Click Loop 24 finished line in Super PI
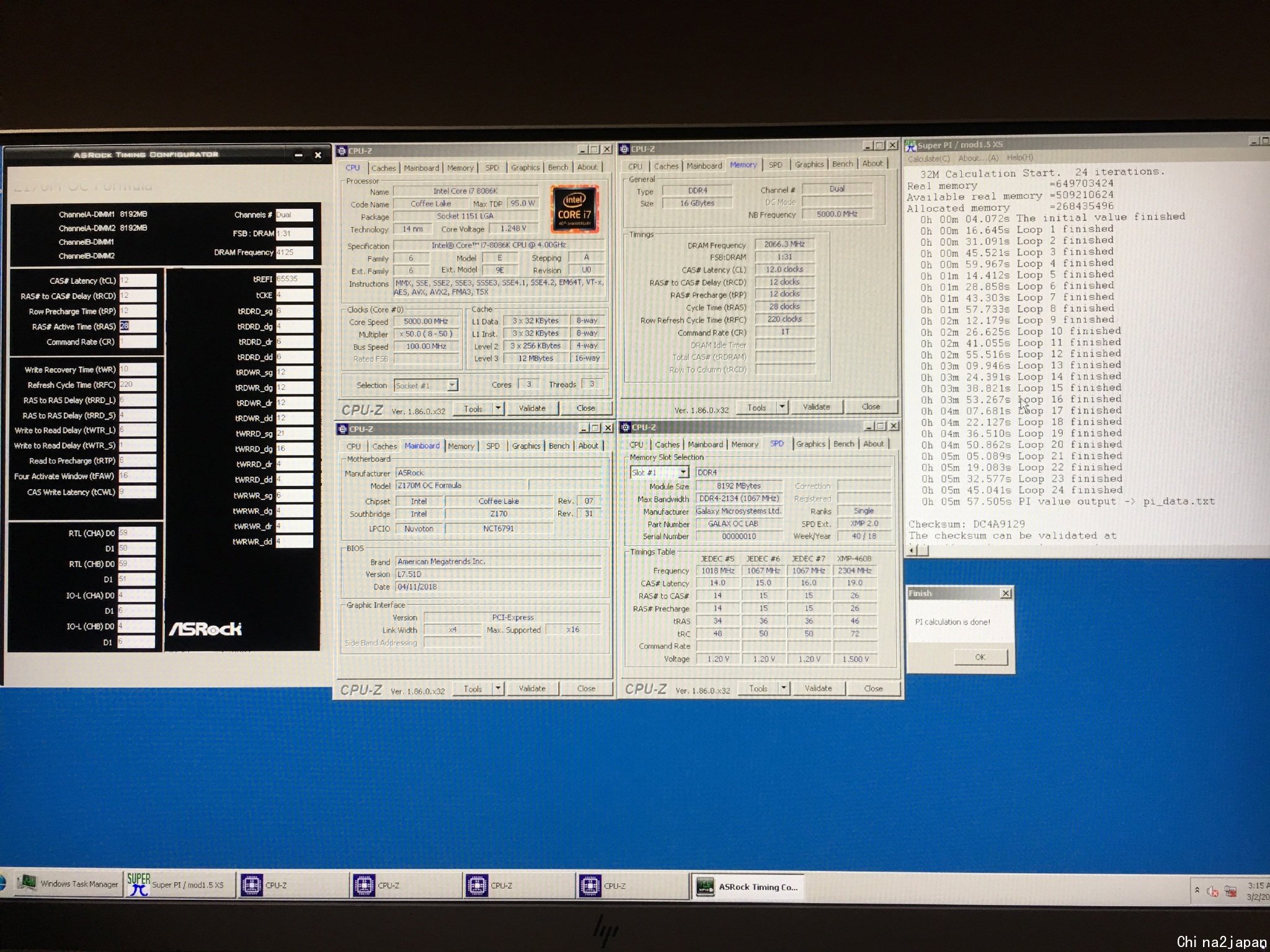This screenshot has width=1270, height=952. click(x=1021, y=490)
